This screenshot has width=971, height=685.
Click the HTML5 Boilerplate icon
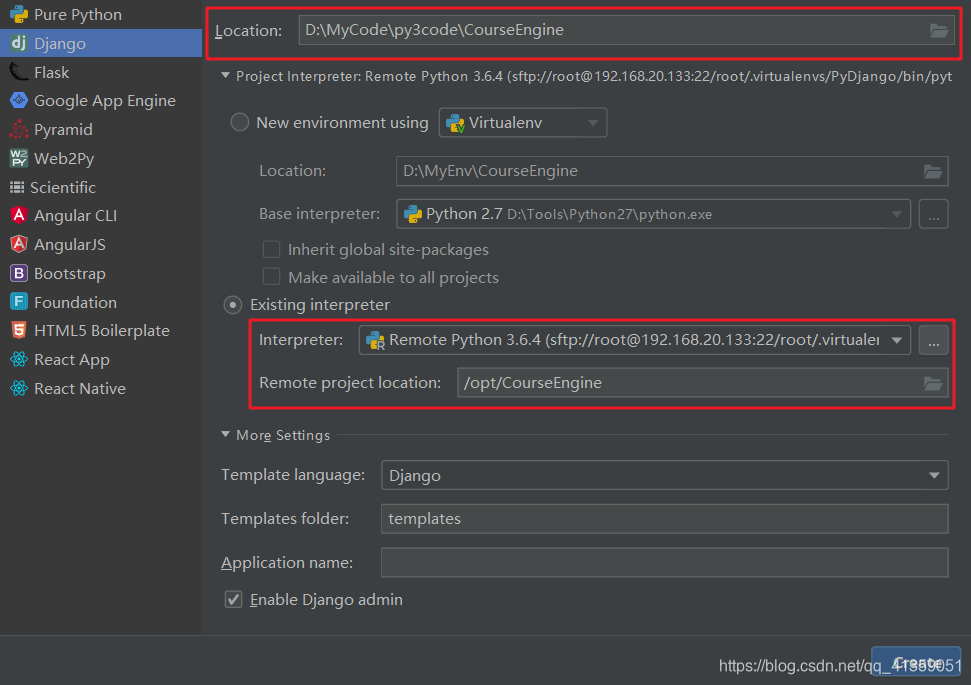pyautogui.click(x=19, y=330)
